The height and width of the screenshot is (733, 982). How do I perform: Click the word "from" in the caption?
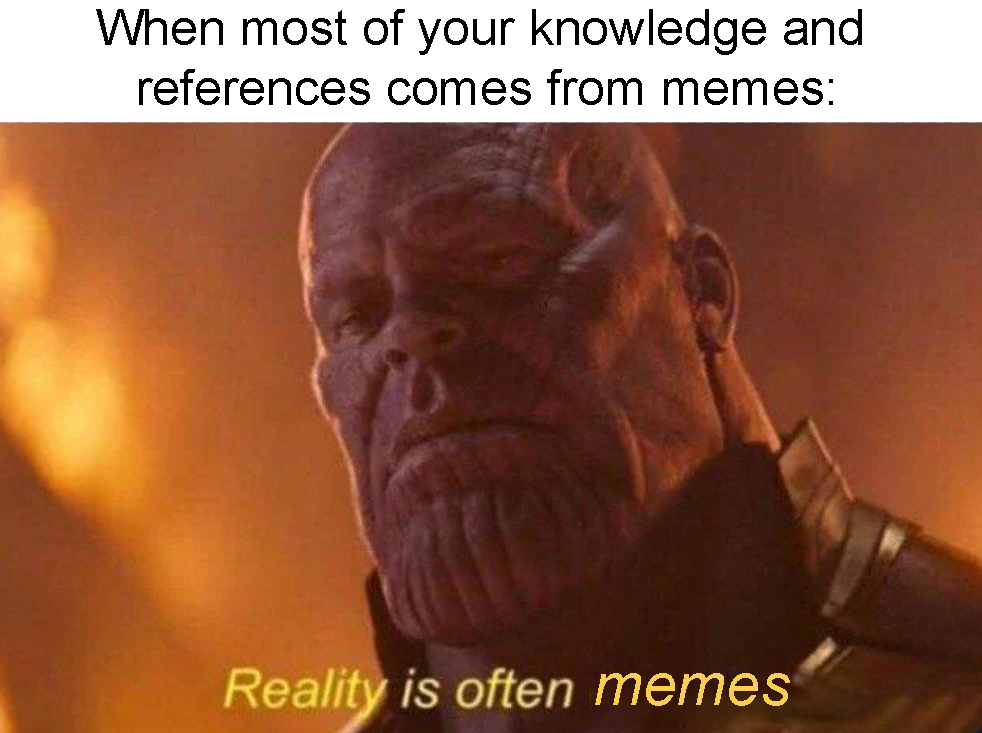[x=595, y=88]
